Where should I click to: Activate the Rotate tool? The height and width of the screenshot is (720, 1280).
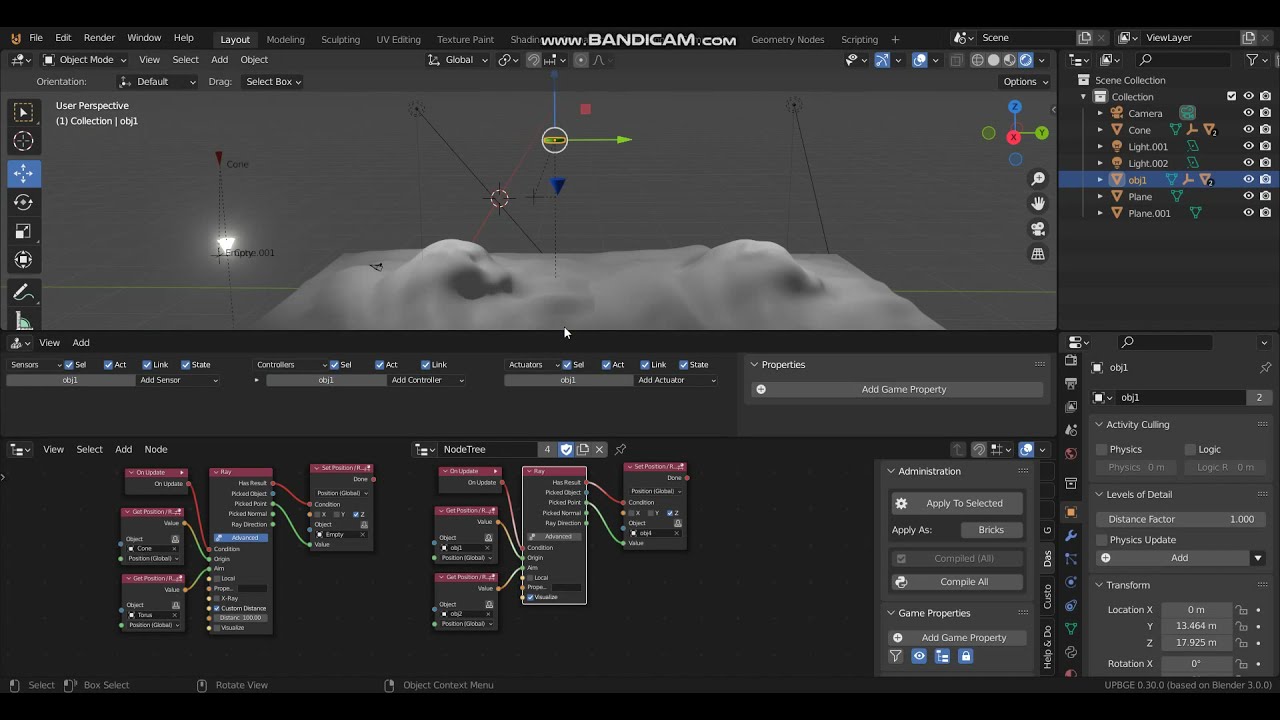click(x=23, y=202)
